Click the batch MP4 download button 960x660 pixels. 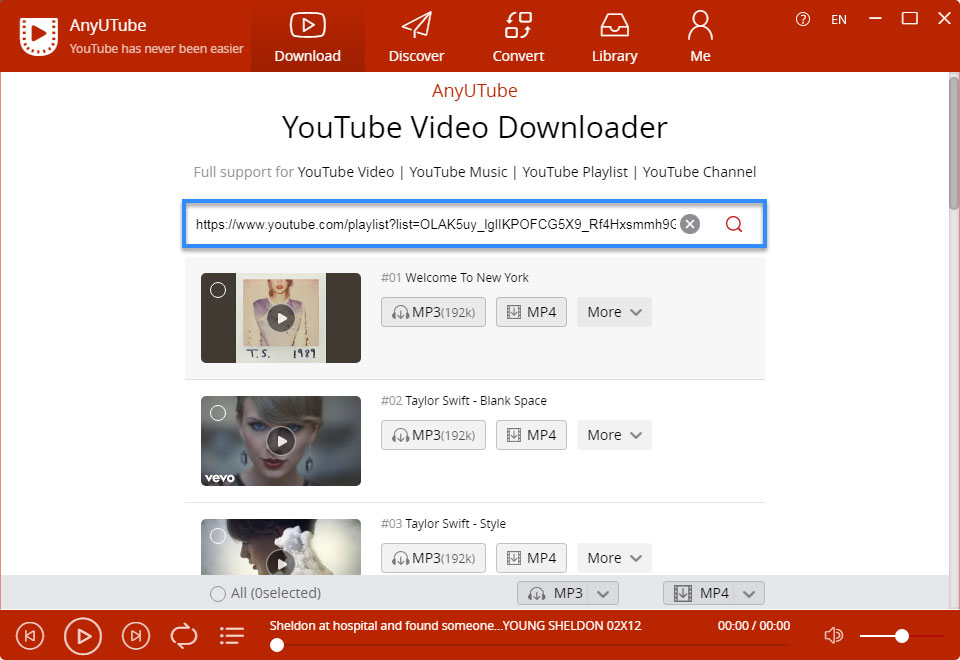click(x=699, y=593)
